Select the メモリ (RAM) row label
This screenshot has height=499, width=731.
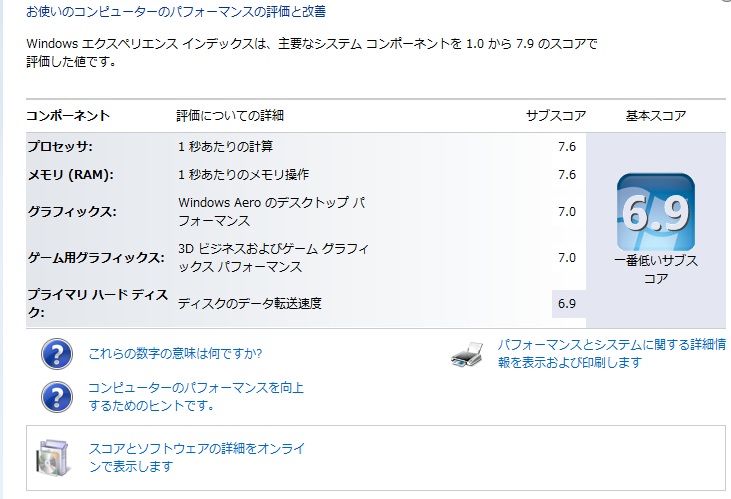(71, 174)
